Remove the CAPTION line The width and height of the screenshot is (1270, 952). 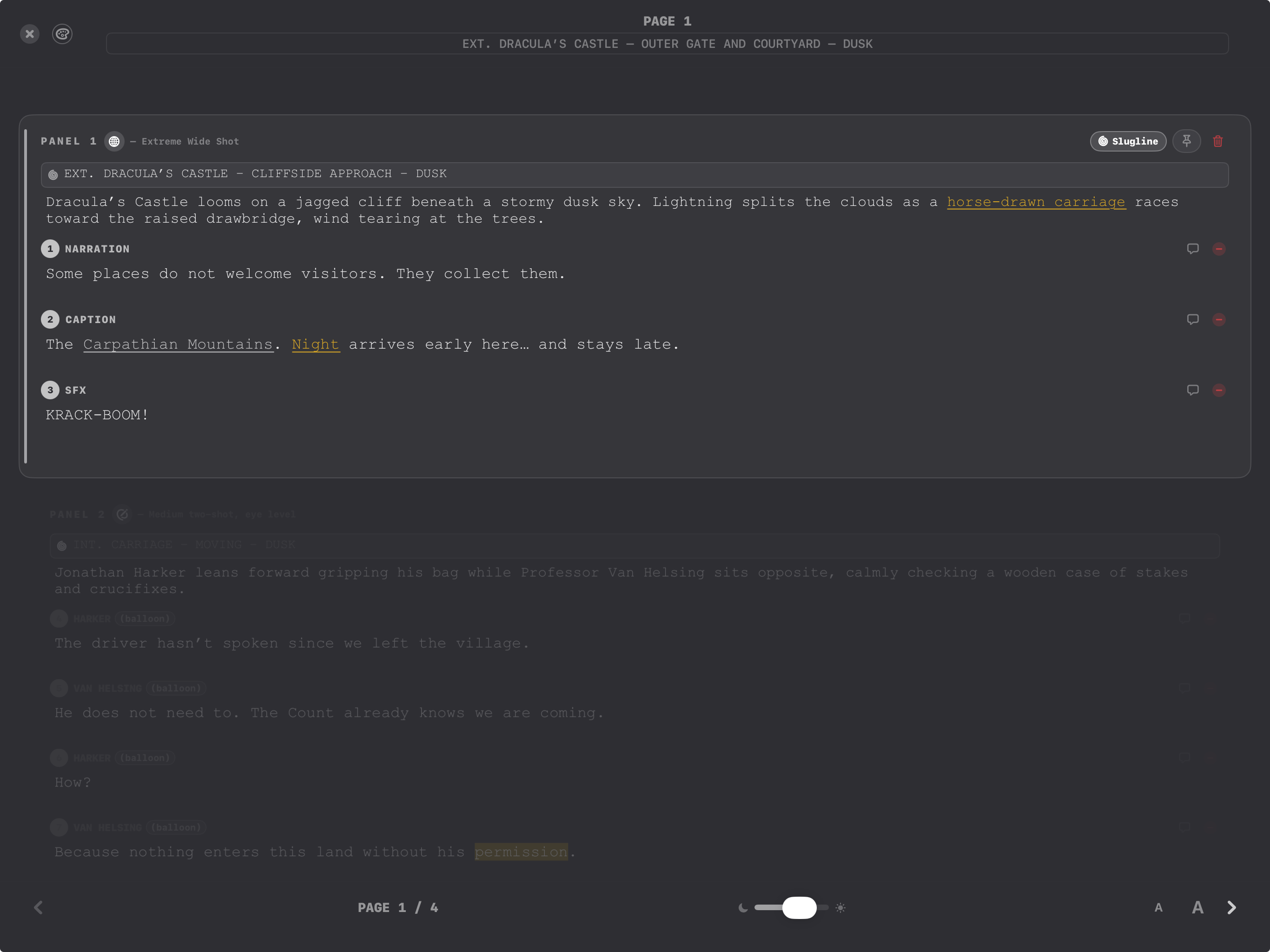1219,319
